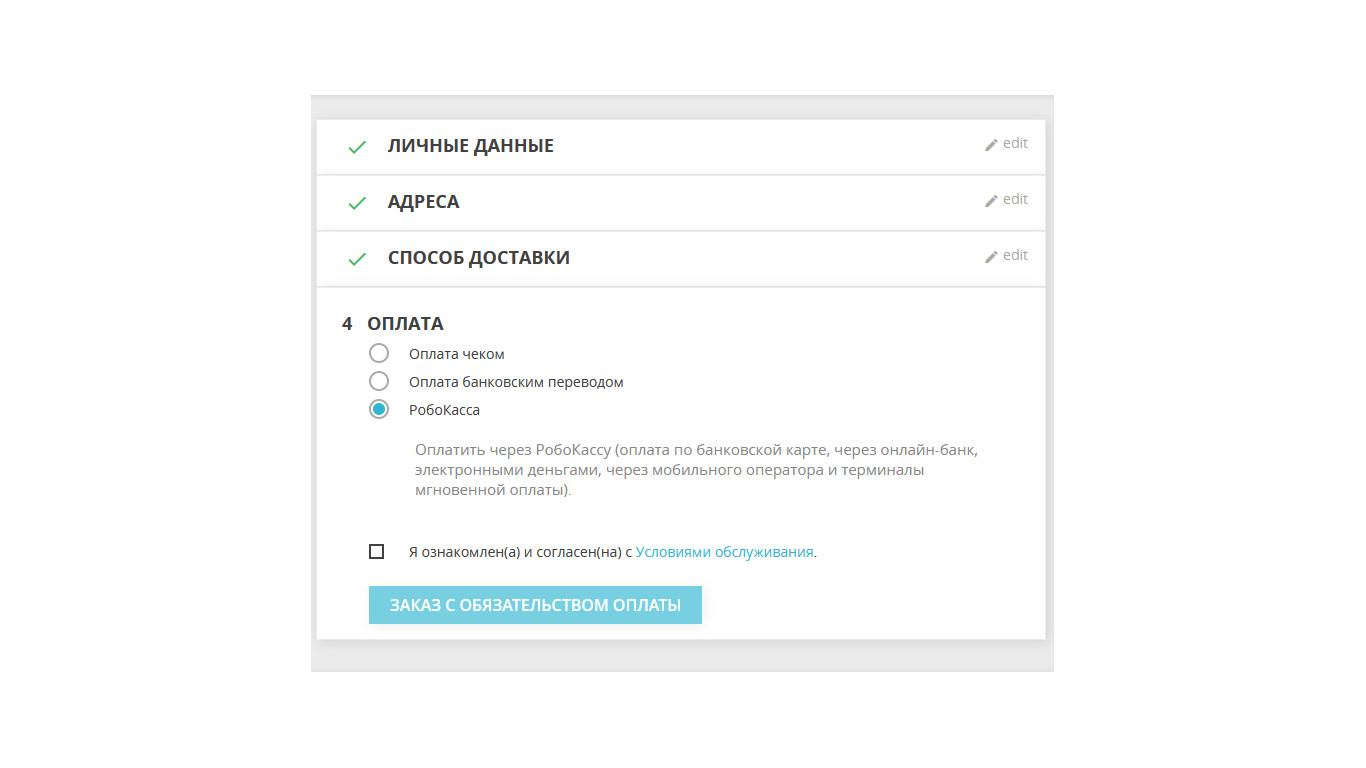Open the Условиями обслуживания link
This screenshot has height=768, width=1366.
pyautogui.click(x=724, y=551)
